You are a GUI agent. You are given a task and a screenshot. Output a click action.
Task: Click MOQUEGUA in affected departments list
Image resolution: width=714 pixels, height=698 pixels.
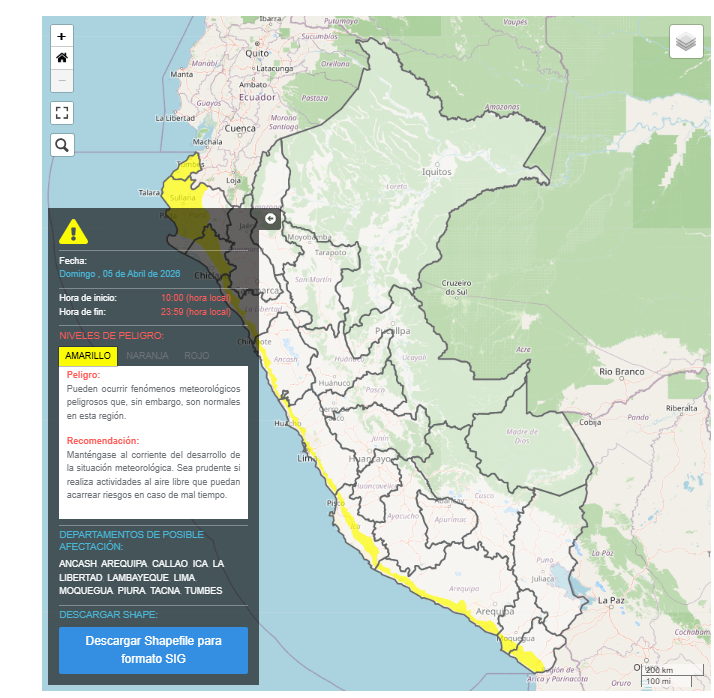[86, 591]
